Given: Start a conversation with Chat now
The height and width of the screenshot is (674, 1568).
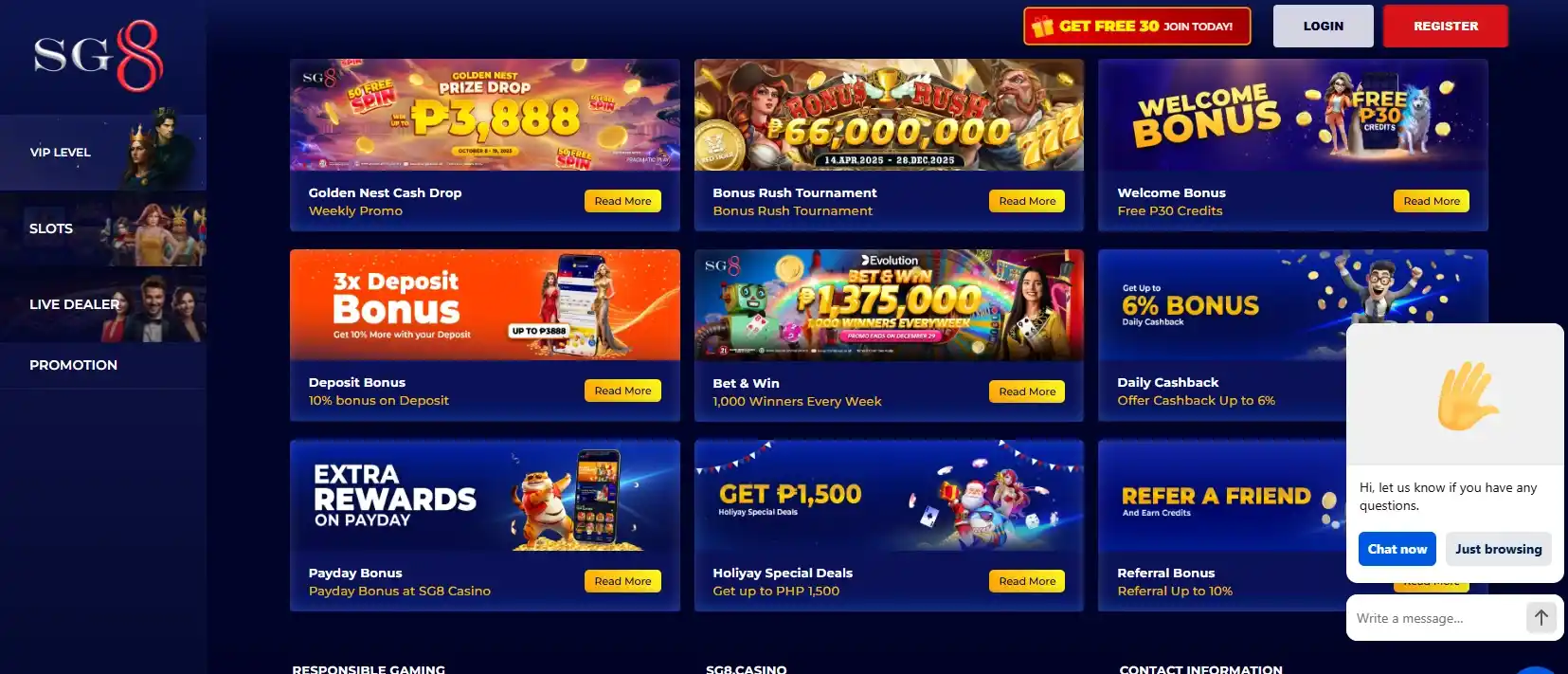Looking at the screenshot, I should (1397, 549).
